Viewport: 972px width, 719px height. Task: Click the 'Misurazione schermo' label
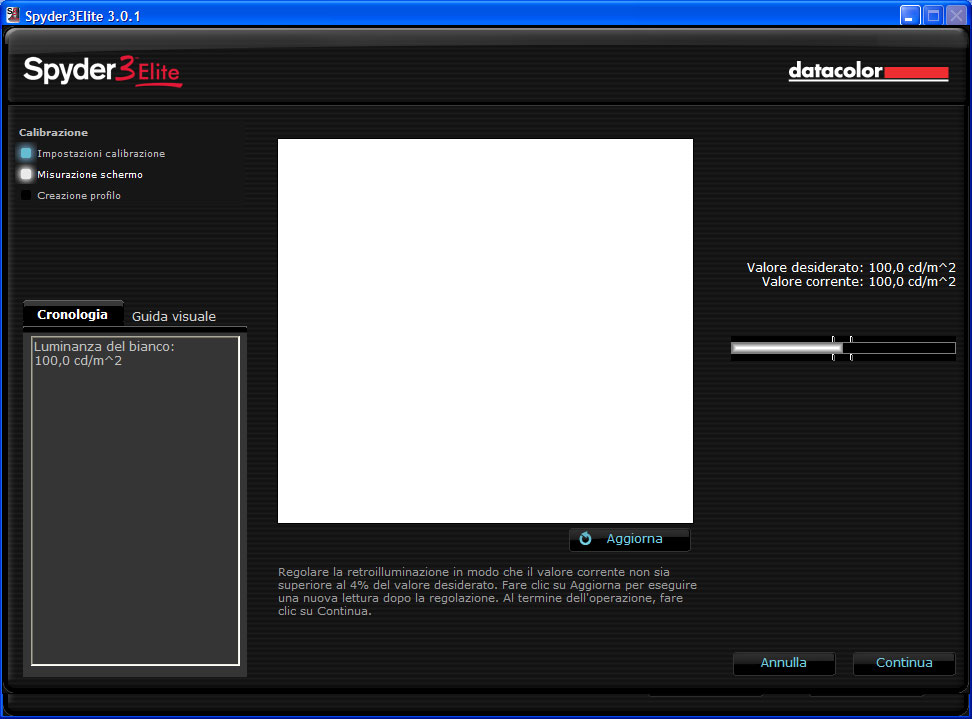(90, 175)
